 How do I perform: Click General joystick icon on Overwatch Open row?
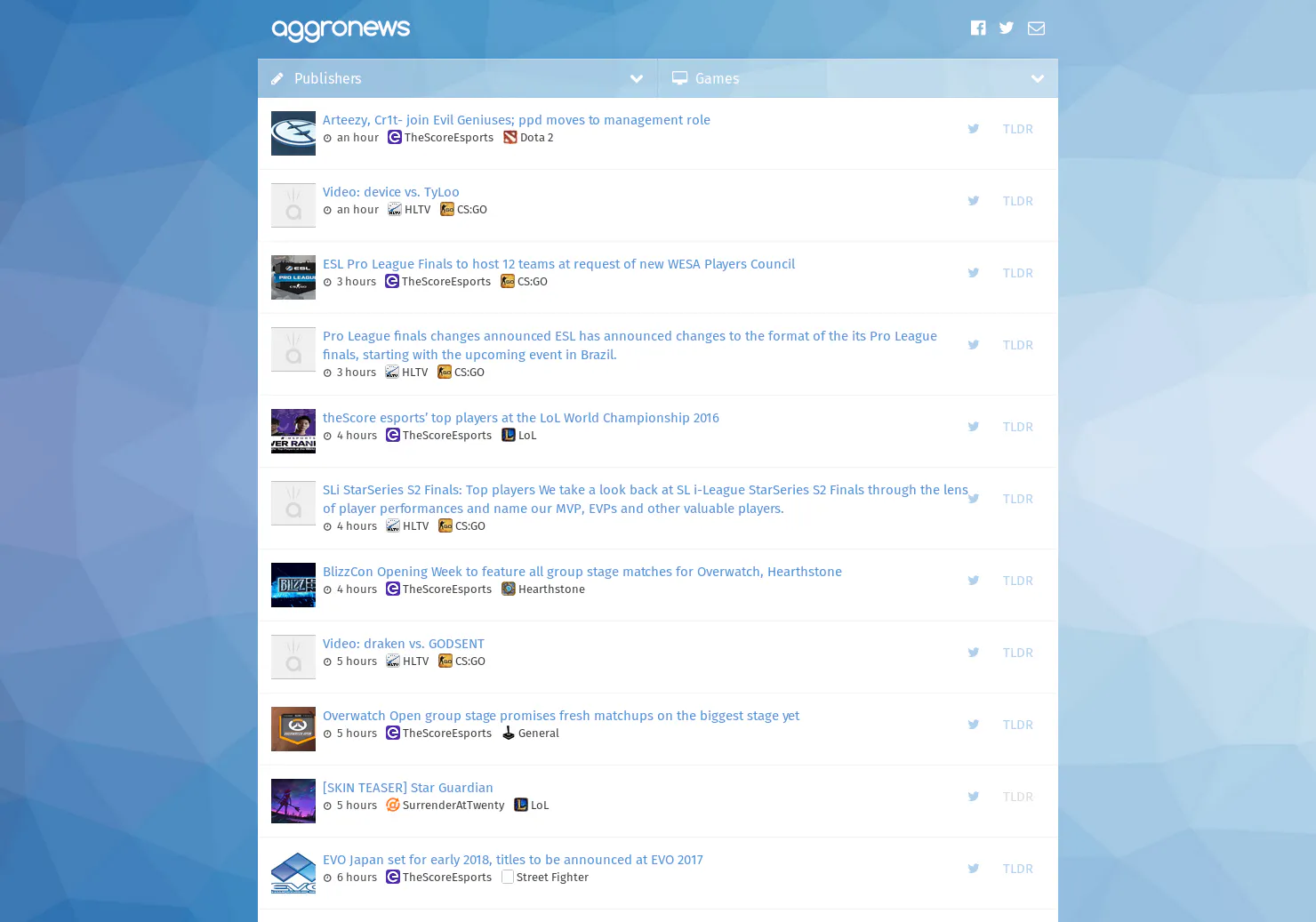click(509, 734)
